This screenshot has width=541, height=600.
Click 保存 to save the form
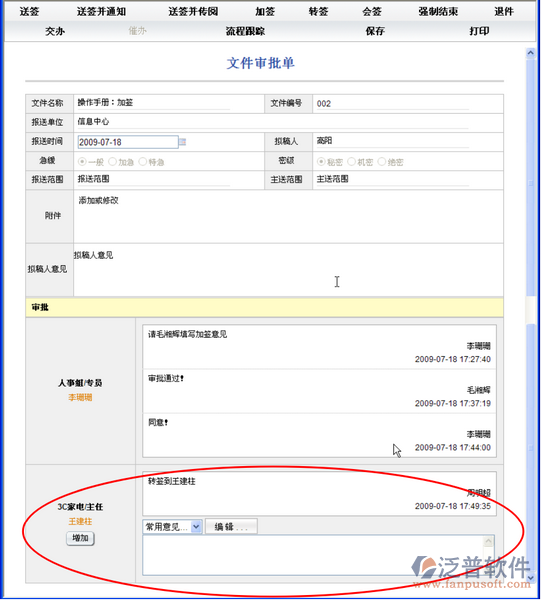click(x=375, y=31)
